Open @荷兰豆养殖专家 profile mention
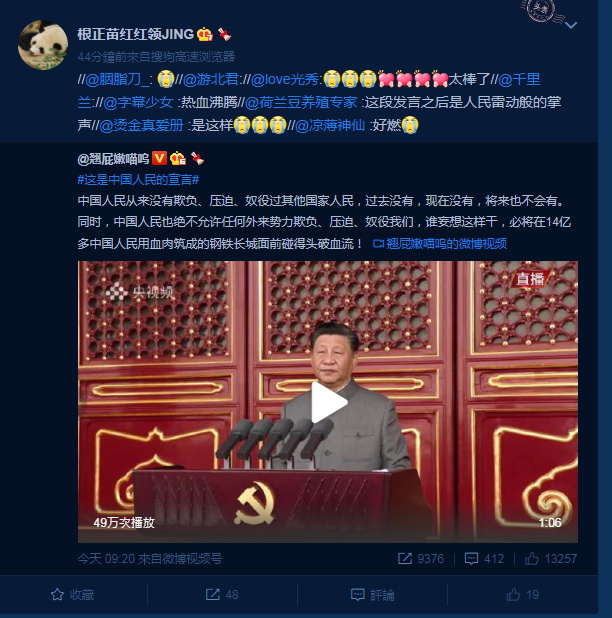 click(x=301, y=102)
